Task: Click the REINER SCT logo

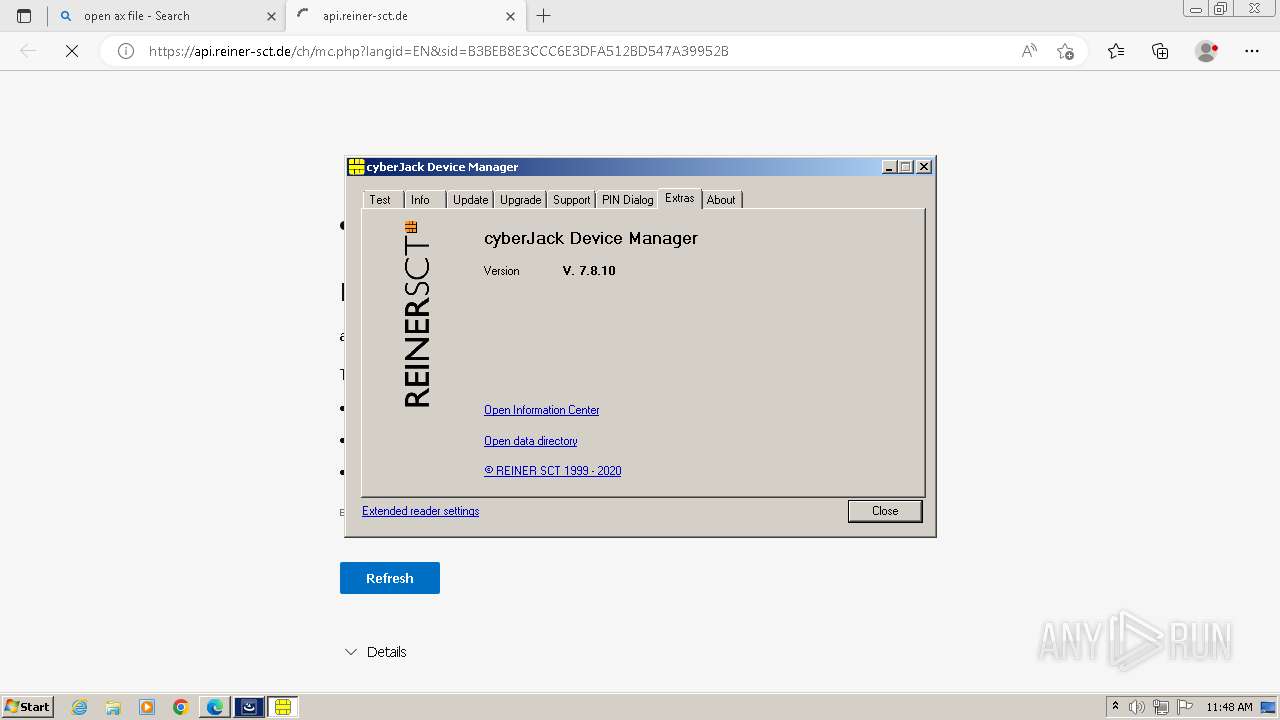Action: 416,314
